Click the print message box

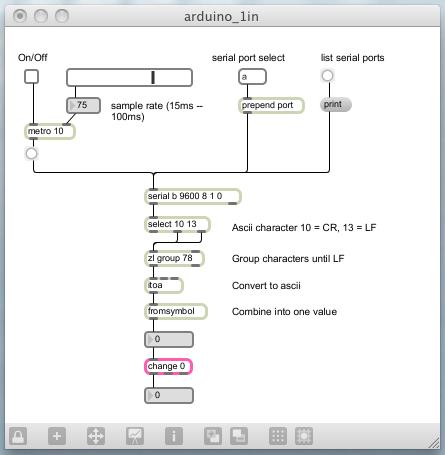[x=336, y=104]
